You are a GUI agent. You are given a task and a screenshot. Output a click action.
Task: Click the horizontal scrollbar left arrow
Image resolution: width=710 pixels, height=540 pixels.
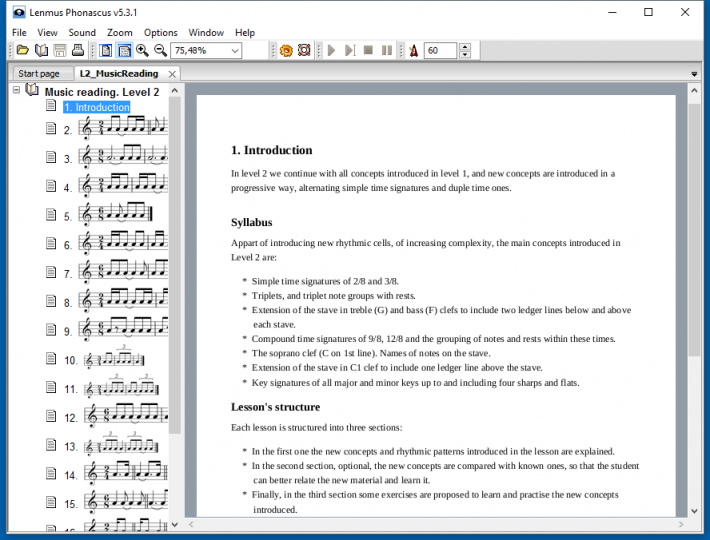[x=191, y=525]
